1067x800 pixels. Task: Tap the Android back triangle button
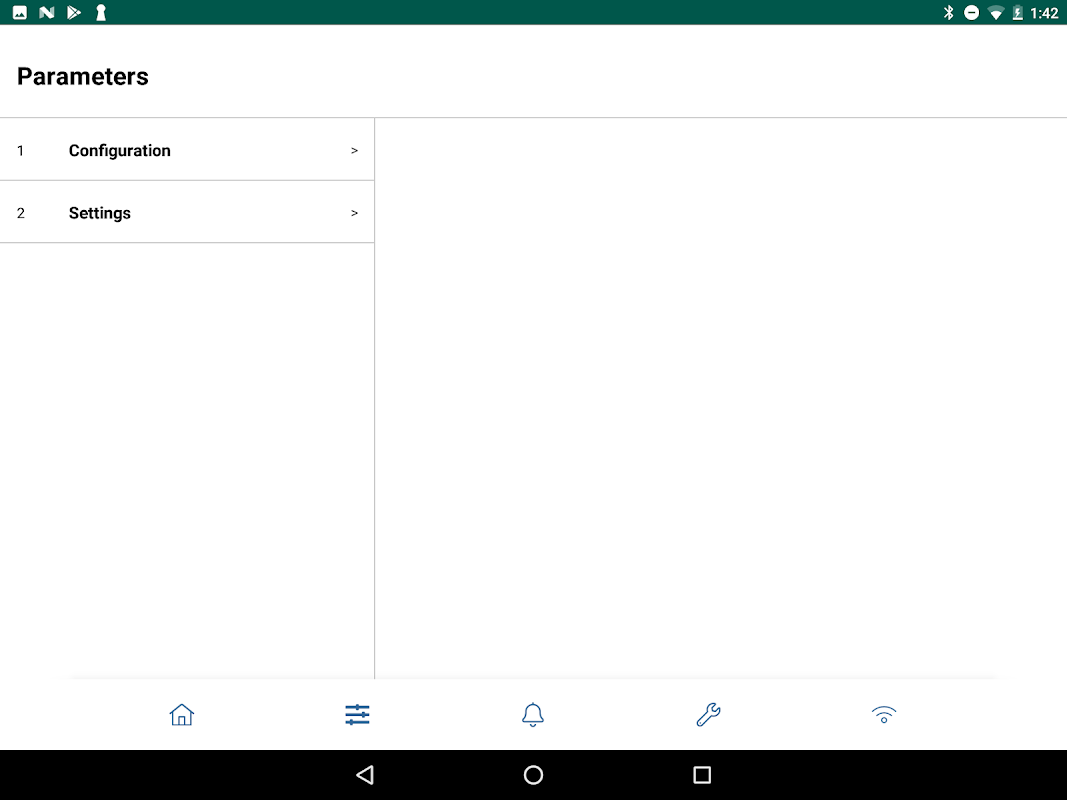tap(365, 775)
